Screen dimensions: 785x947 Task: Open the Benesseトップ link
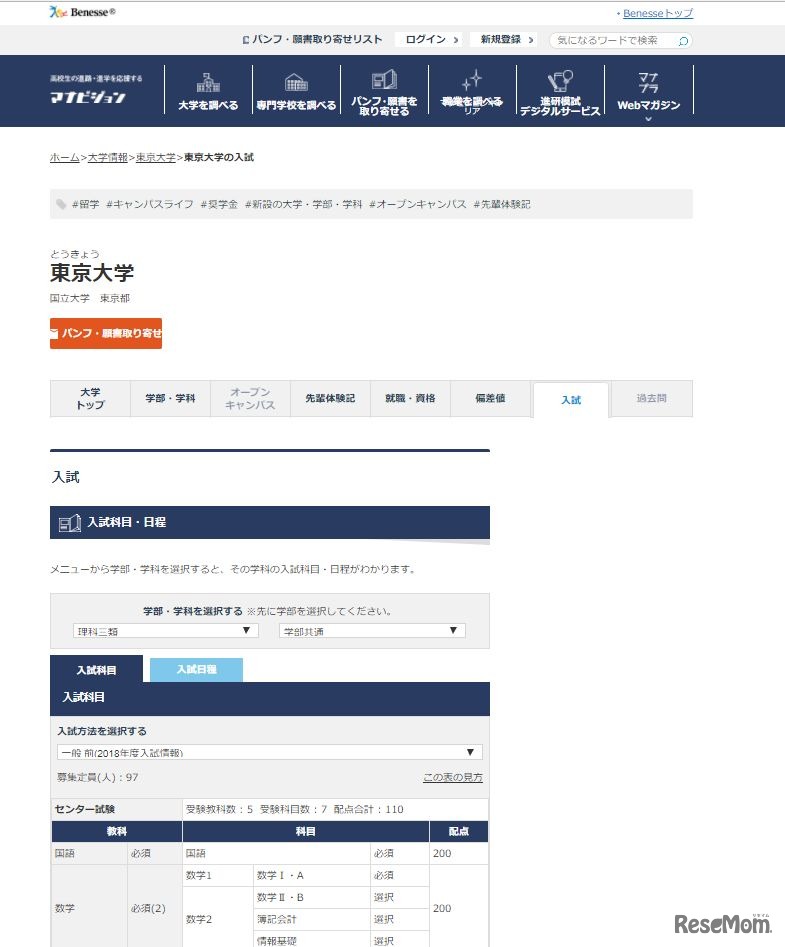pyautogui.click(x=658, y=13)
